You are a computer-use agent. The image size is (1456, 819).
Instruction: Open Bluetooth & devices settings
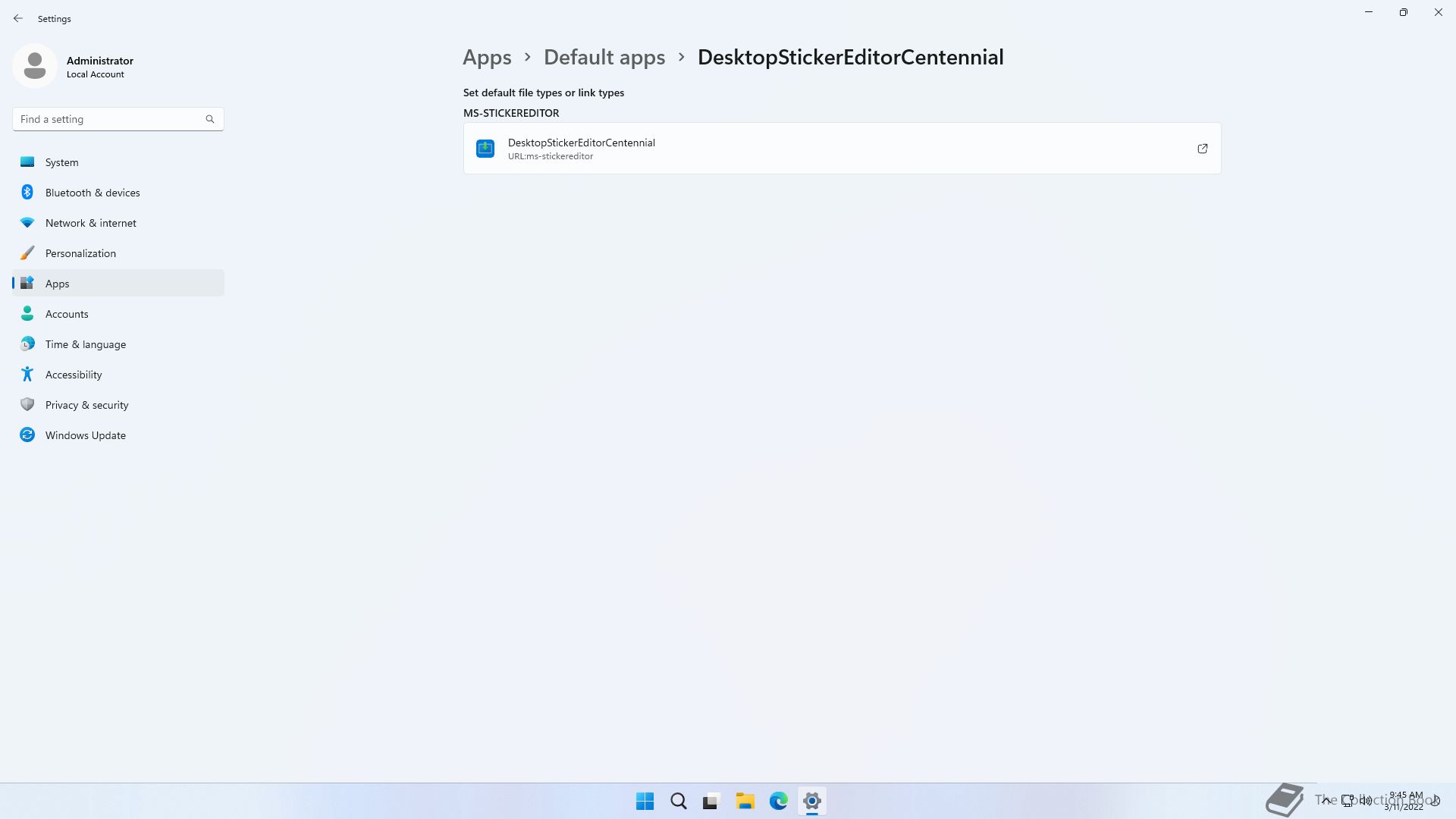(118, 193)
